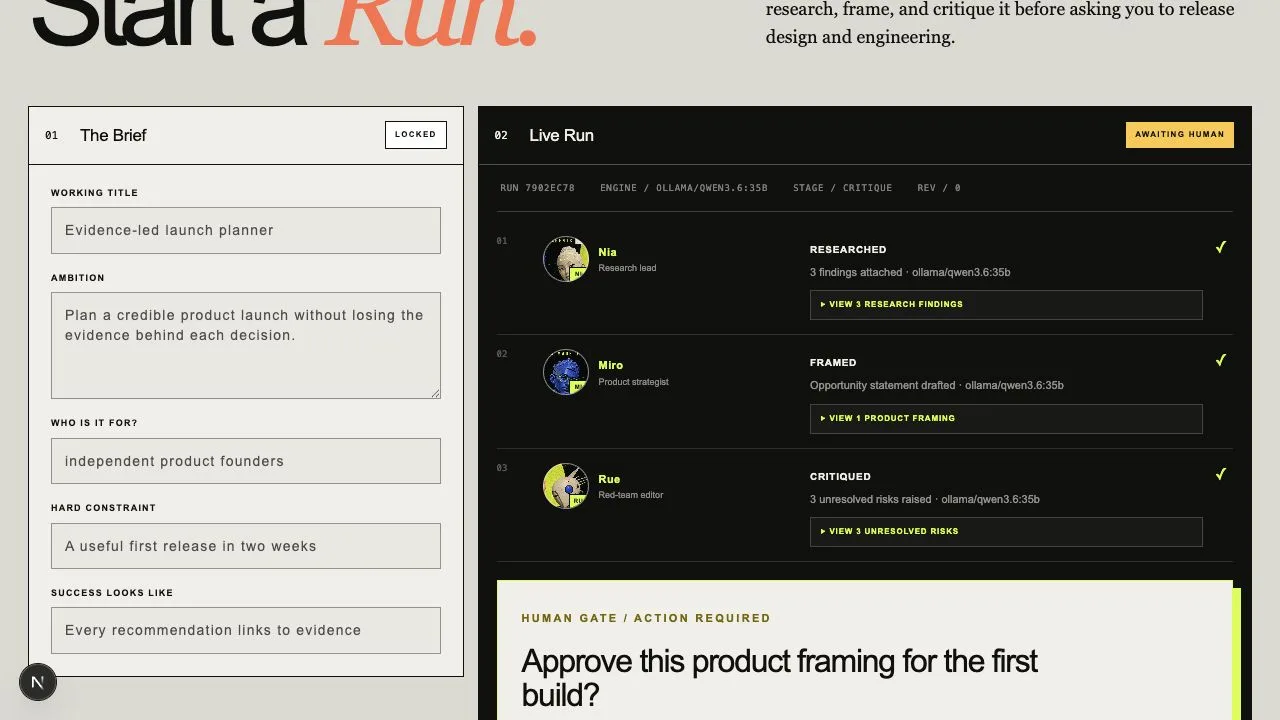The width and height of the screenshot is (1280, 720).
Task: Click the 'Research lead' role label
Action: [x=627, y=268]
